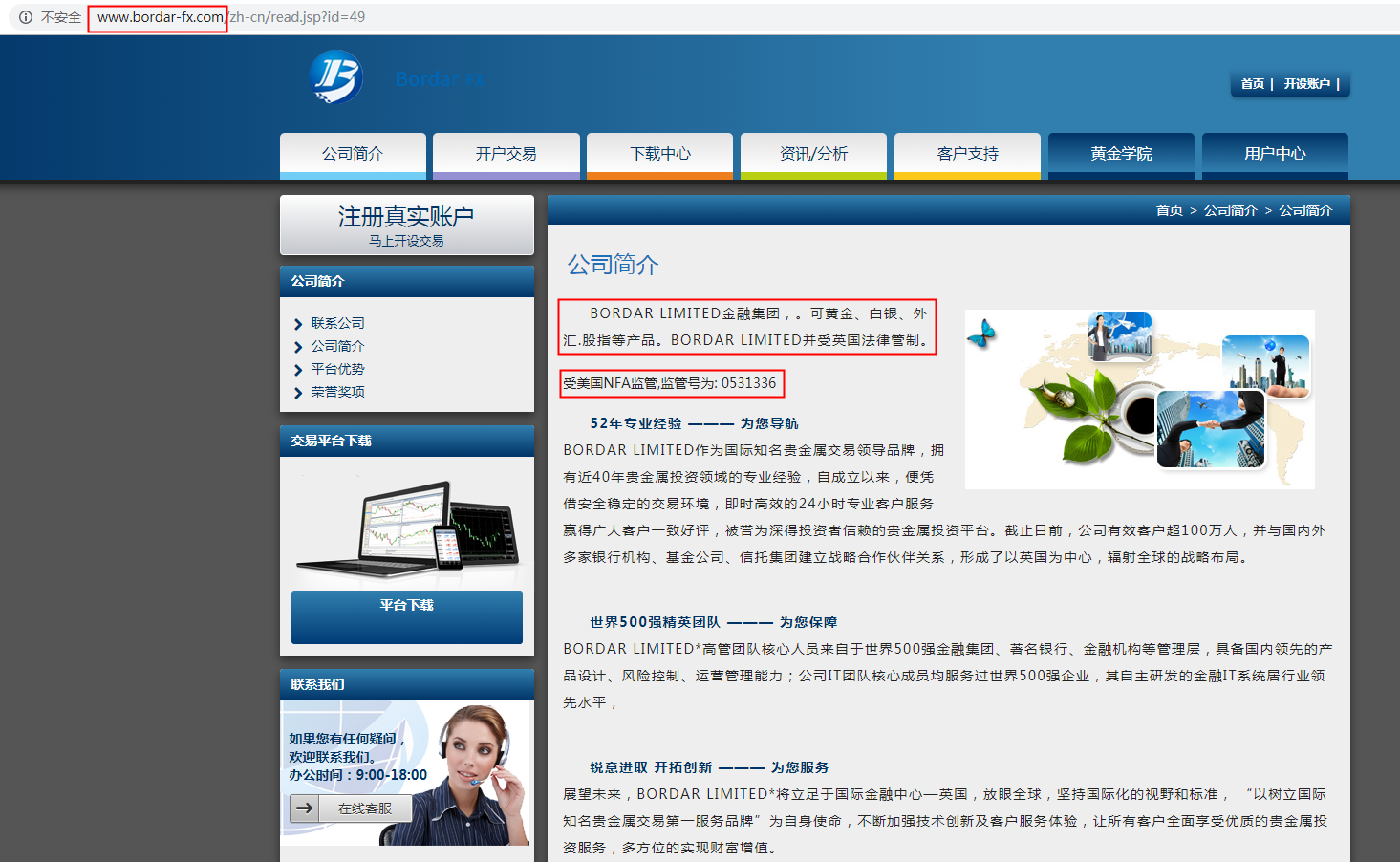Click heading 52年专业经验 为您导航
This screenshot has width=1400, height=862.
(694, 423)
